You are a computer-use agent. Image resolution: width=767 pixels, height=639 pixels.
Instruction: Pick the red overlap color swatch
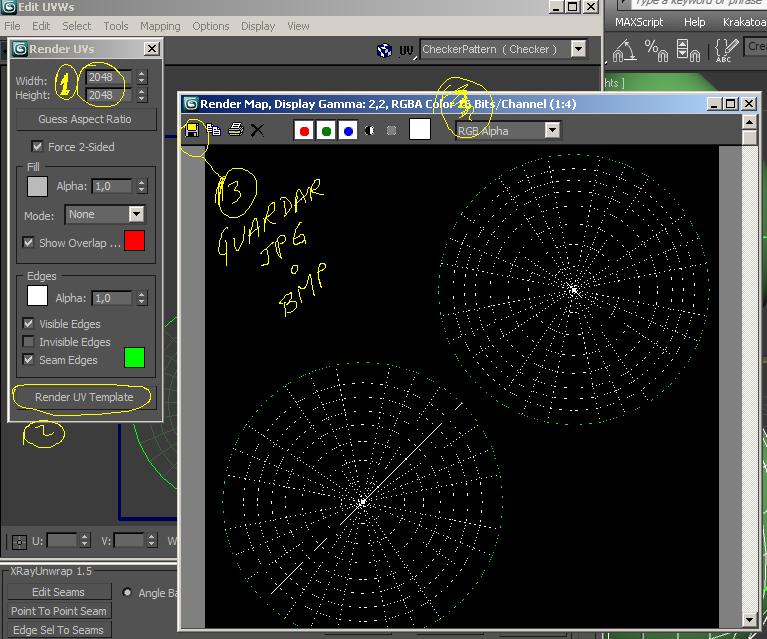tap(135, 241)
